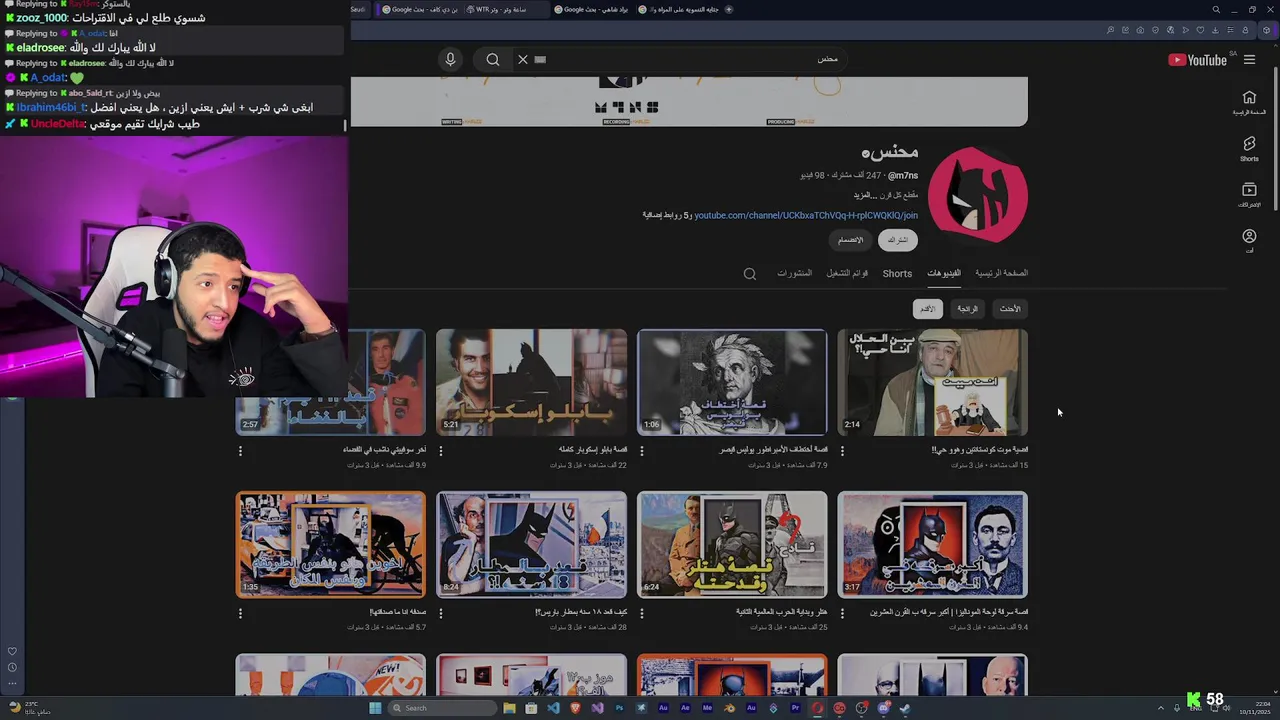Click the Windows Start button
Viewport: 1280px width, 720px height.
tap(375, 708)
